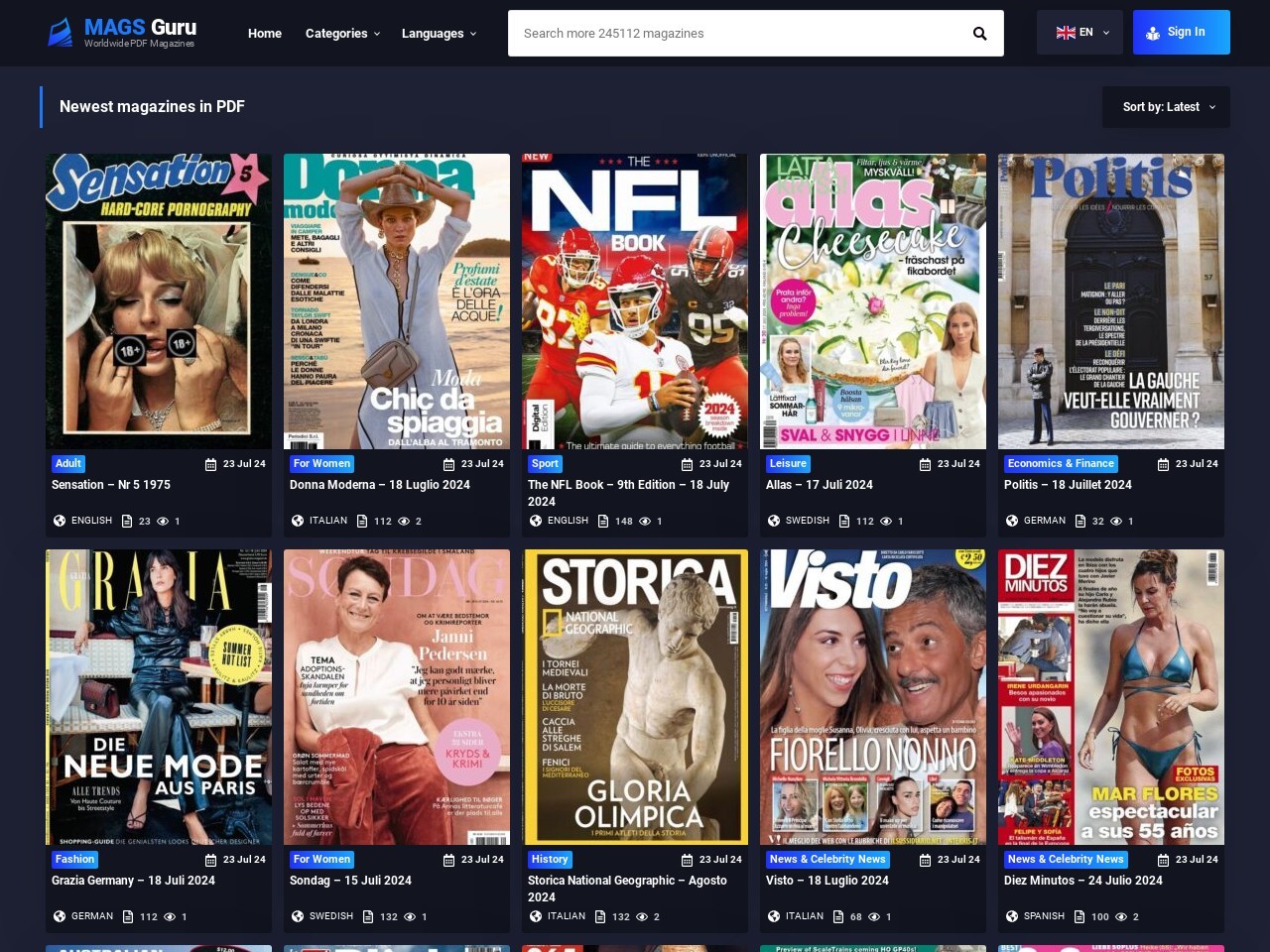Click the UK flag icon in language selector
This screenshot has width=1270, height=952.
pyautogui.click(x=1066, y=33)
